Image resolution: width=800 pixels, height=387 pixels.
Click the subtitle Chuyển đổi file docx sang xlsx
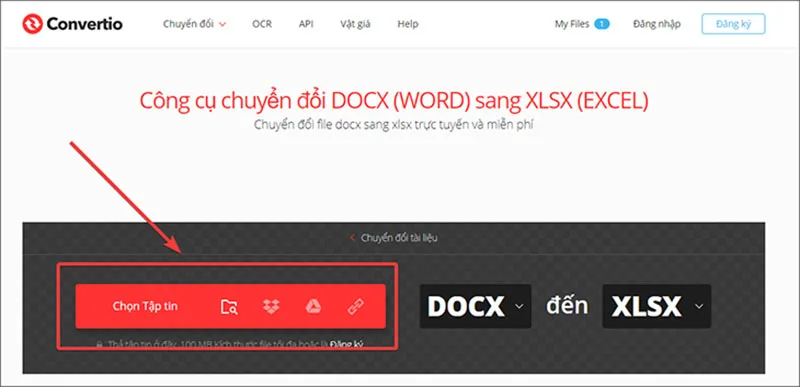pos(393,125)
